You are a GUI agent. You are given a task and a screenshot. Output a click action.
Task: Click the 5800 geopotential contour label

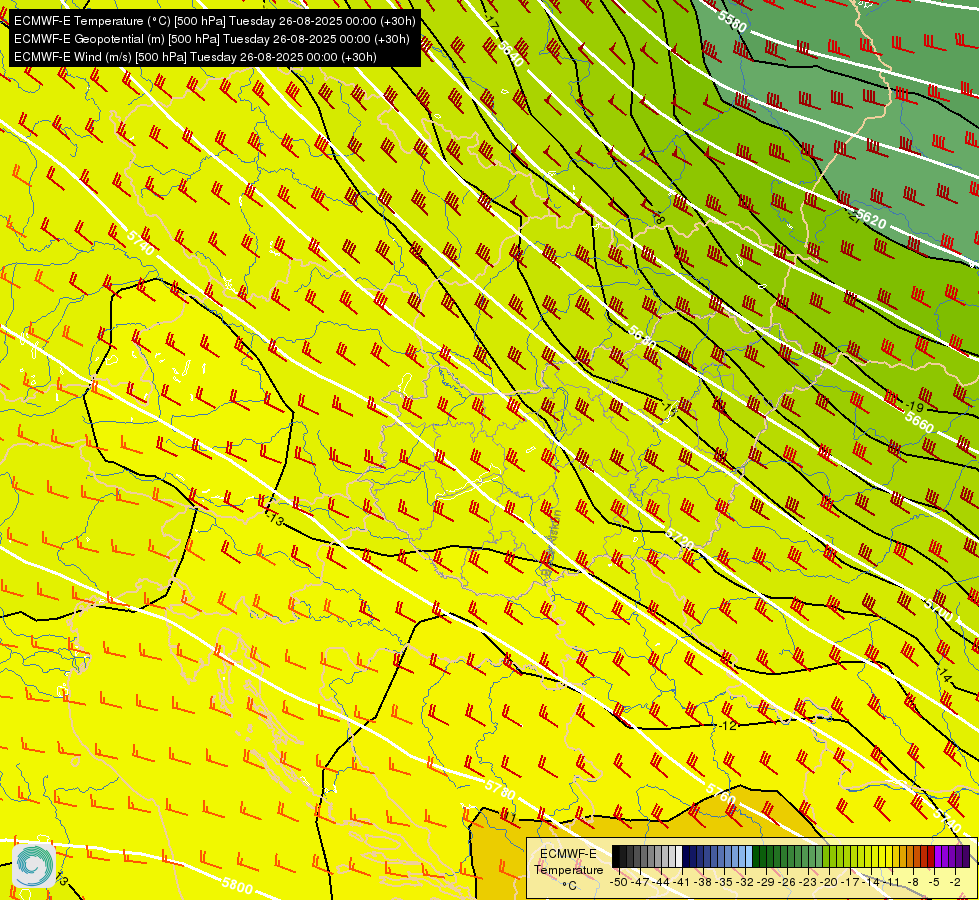(237, 886)
